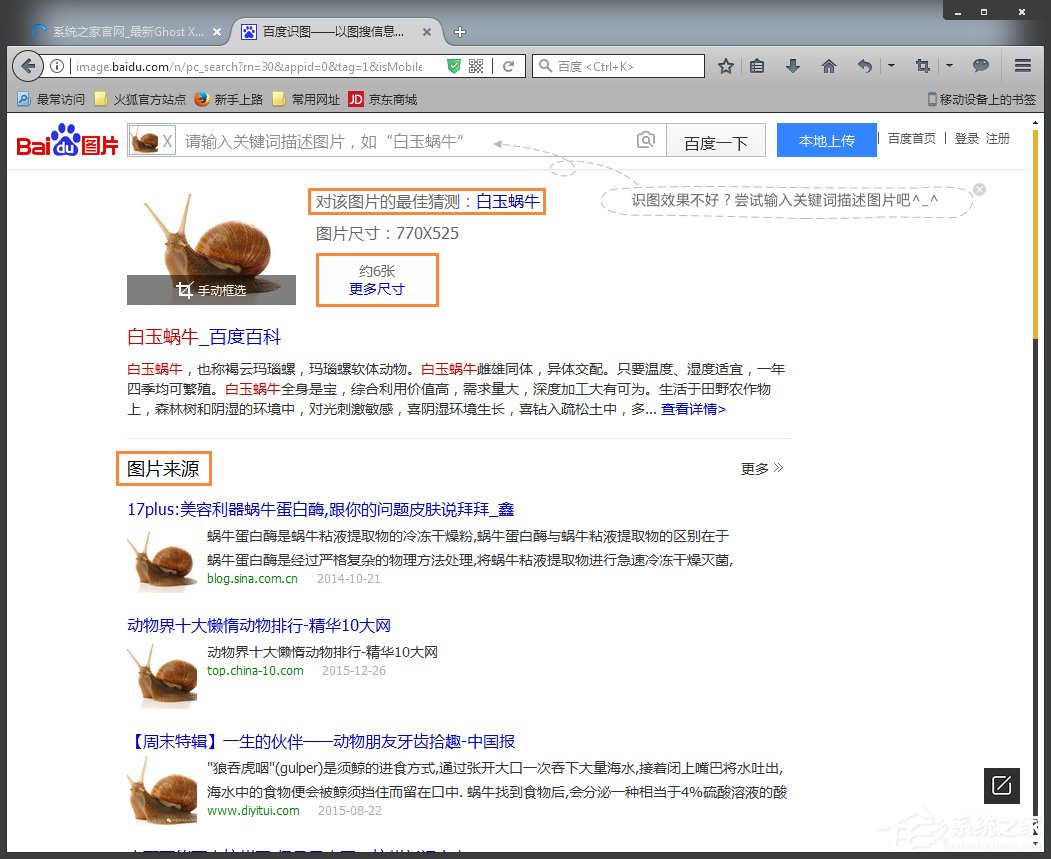This screenshot has width=1051, height=859.
Task: Open the 本地上传 upload button
Action: click(826, 139)
